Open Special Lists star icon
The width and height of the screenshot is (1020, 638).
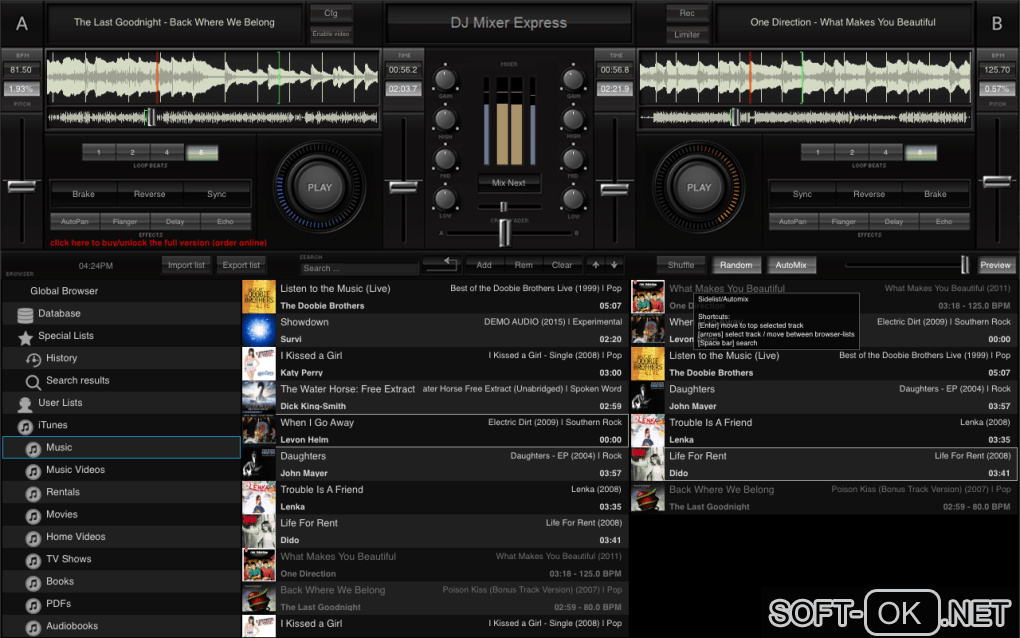pyautogui.click(x=25, y=338)
